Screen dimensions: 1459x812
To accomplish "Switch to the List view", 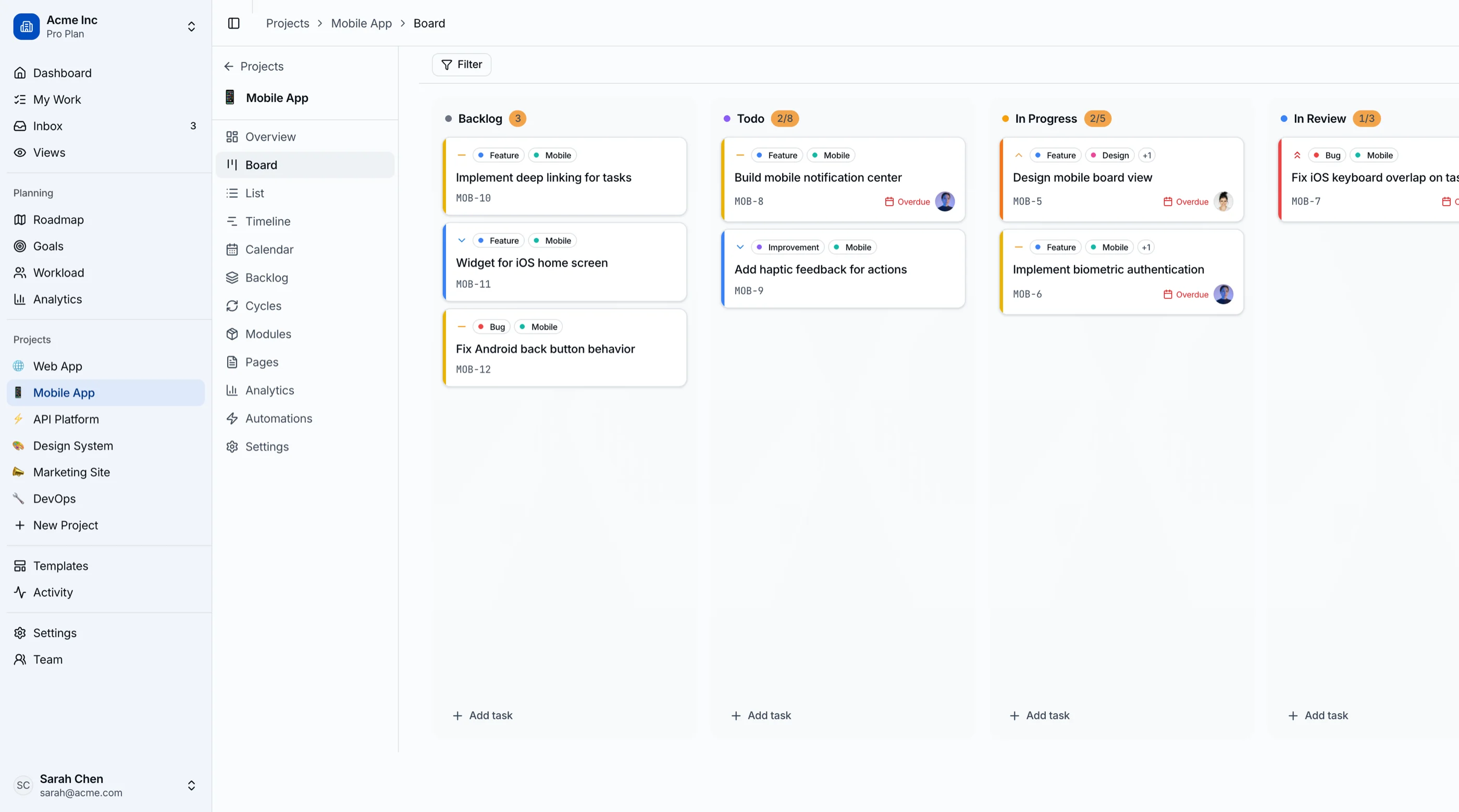I will click(305, 194).
